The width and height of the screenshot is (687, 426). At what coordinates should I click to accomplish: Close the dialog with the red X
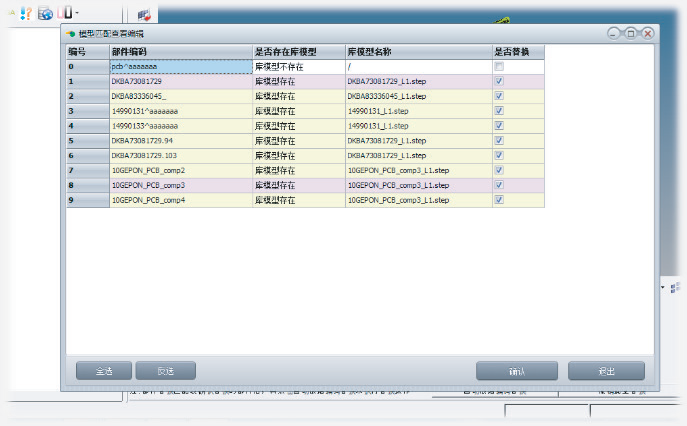(647, 34)
